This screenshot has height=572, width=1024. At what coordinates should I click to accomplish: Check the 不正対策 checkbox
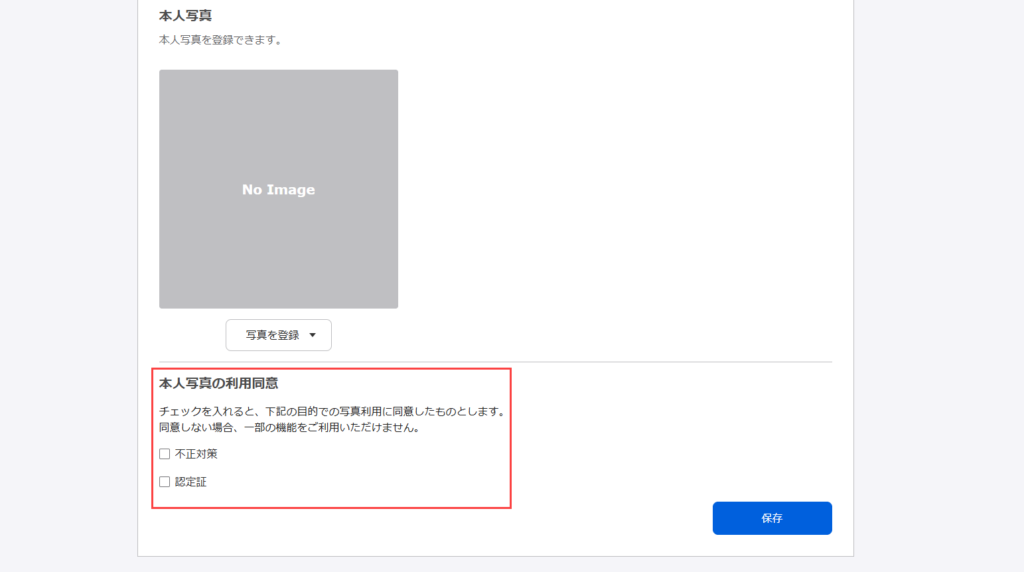tap(165, 454)
